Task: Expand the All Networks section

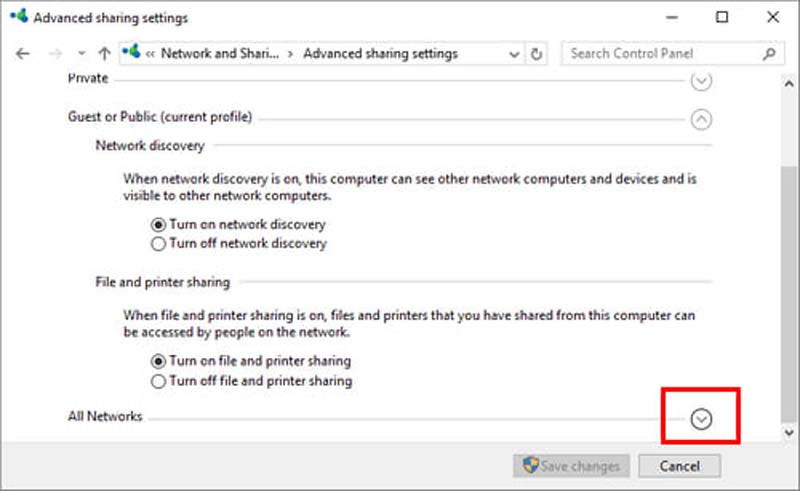Action: click(701, 418)
